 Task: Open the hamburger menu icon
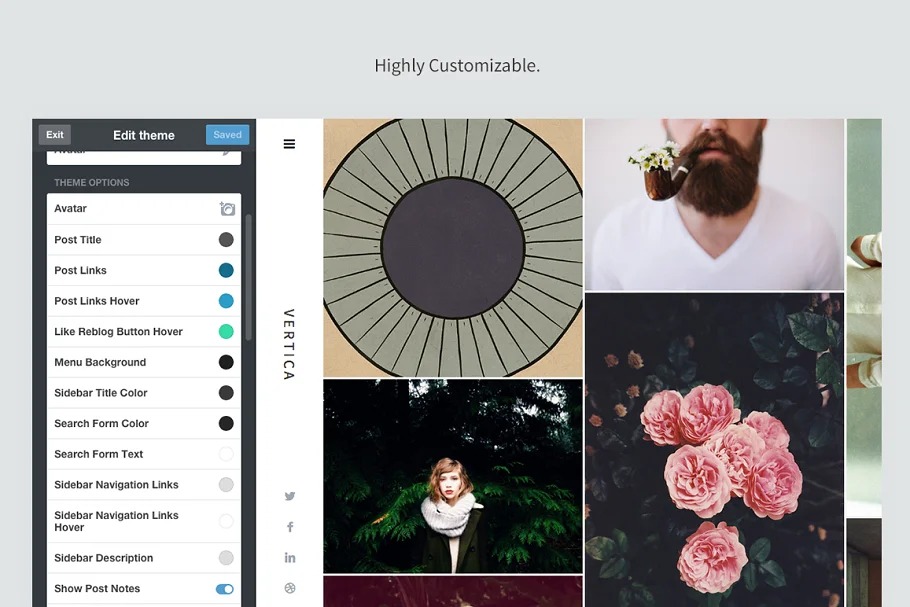click(x=289, y=144)
